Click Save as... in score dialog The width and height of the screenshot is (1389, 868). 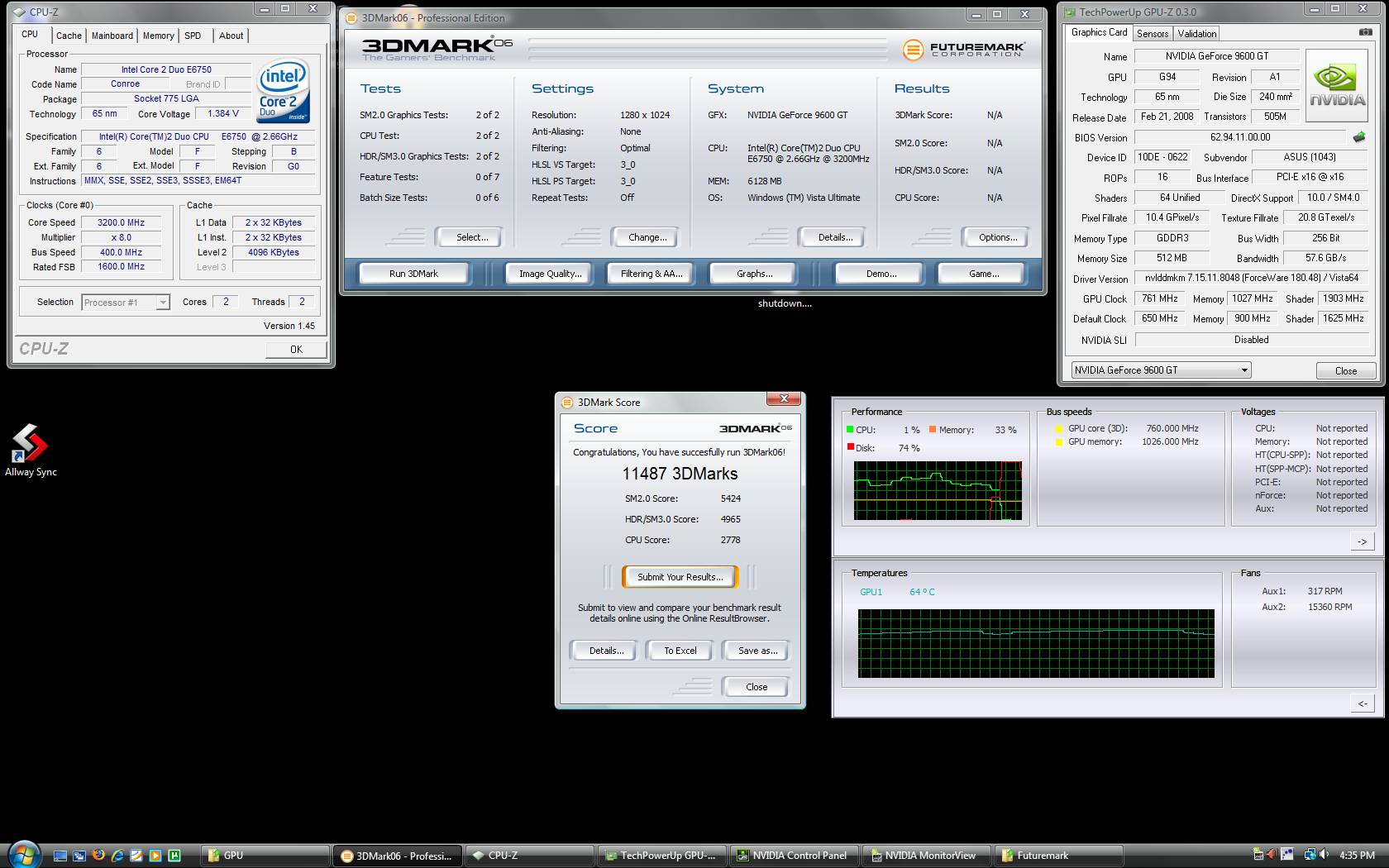tap(757, 651)
